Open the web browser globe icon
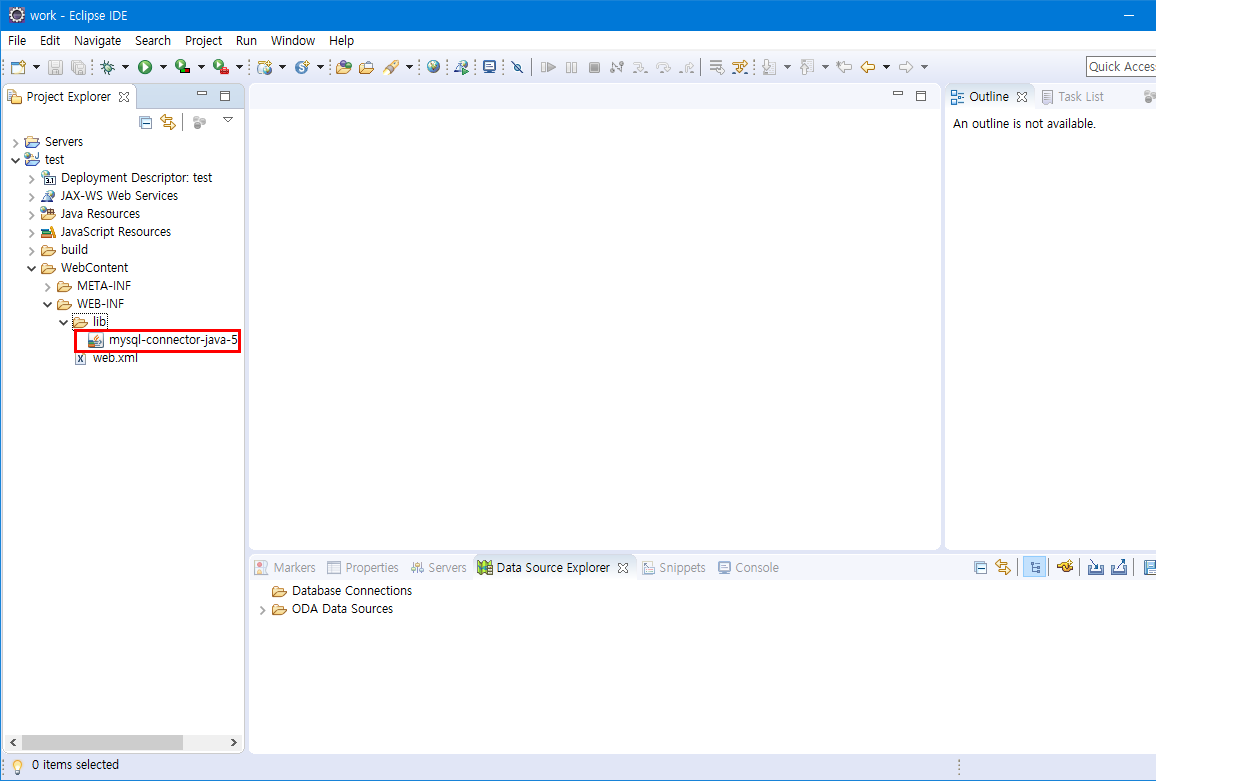The width and height of the screenshot is (1244, 781). [x=433, y=67]
